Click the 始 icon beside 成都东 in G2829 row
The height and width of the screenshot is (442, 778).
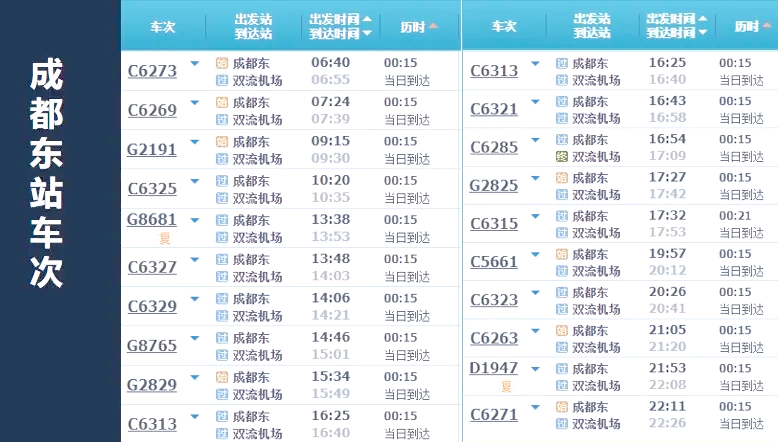click(222, 377)
